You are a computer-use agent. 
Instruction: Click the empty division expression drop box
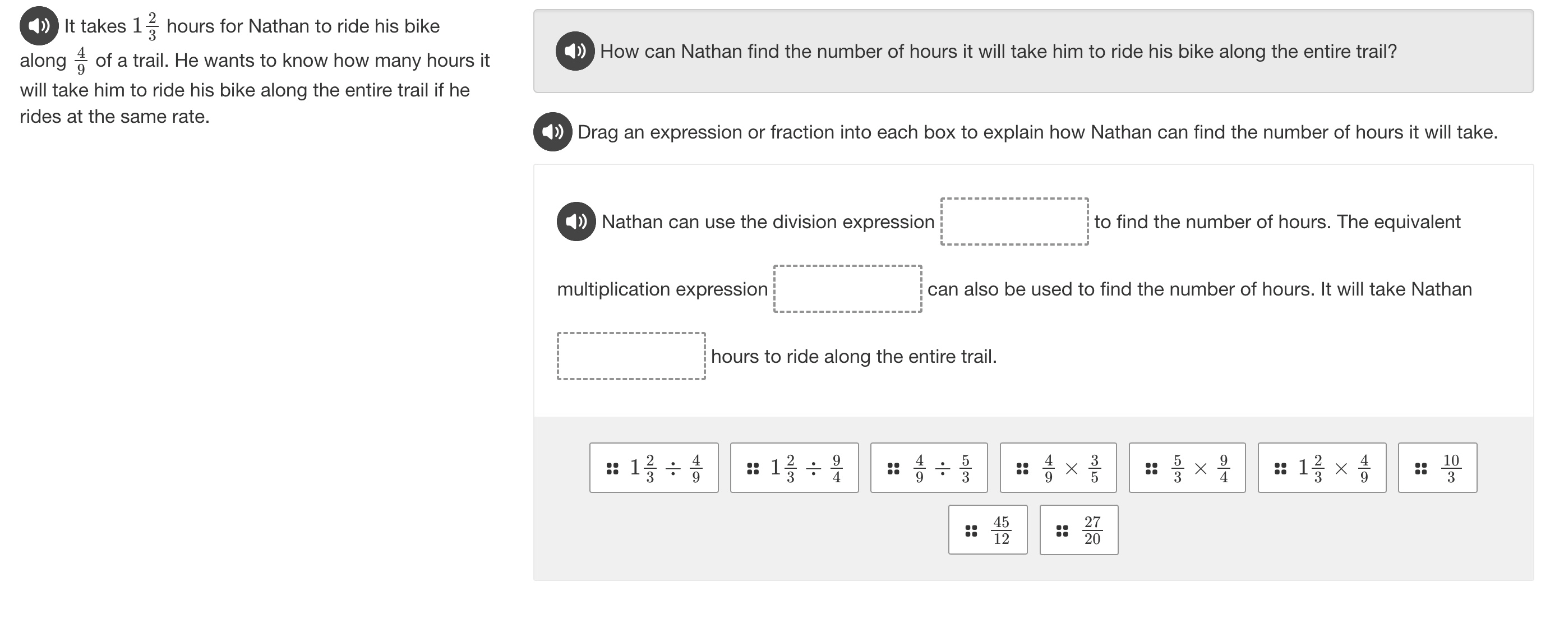tap(1015, 221)
